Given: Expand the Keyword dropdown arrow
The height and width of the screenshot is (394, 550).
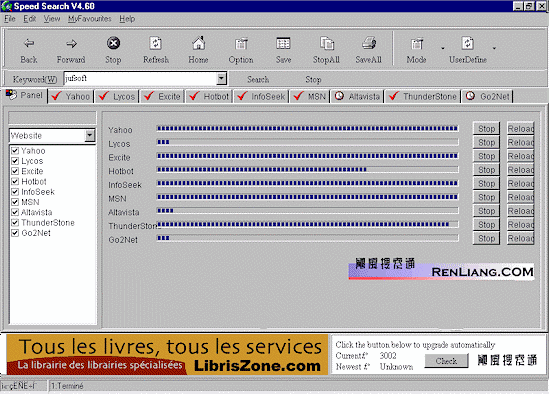Looking at the screenshot, I should point(221,78).
